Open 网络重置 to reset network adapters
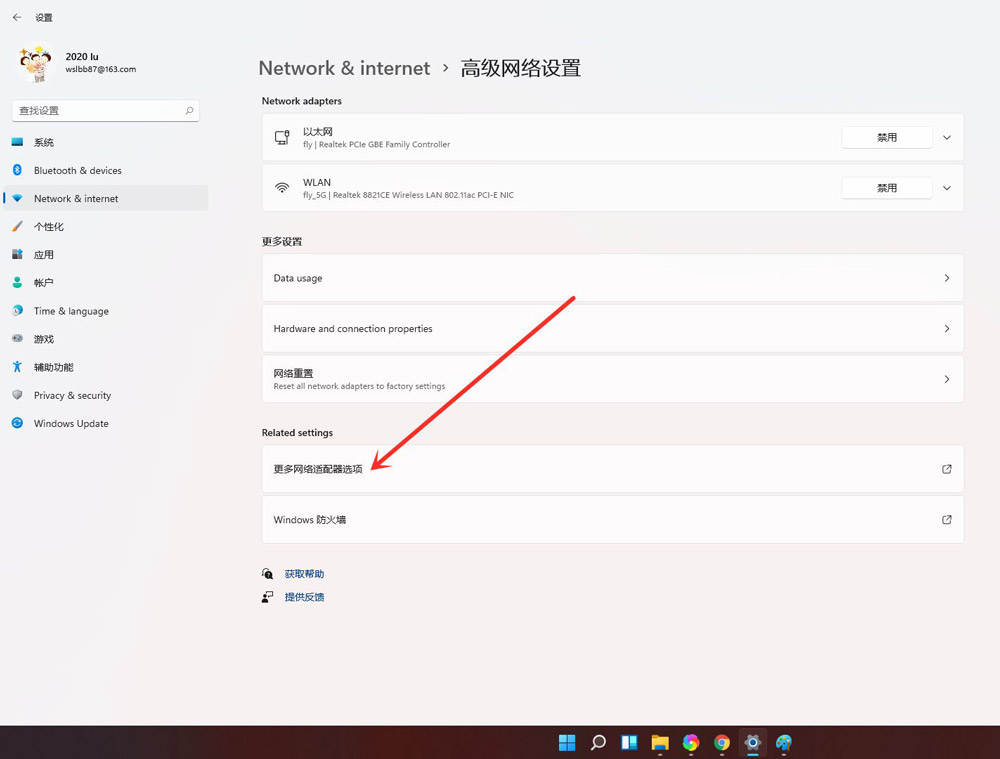1000x759 pixels. point(612,378)
